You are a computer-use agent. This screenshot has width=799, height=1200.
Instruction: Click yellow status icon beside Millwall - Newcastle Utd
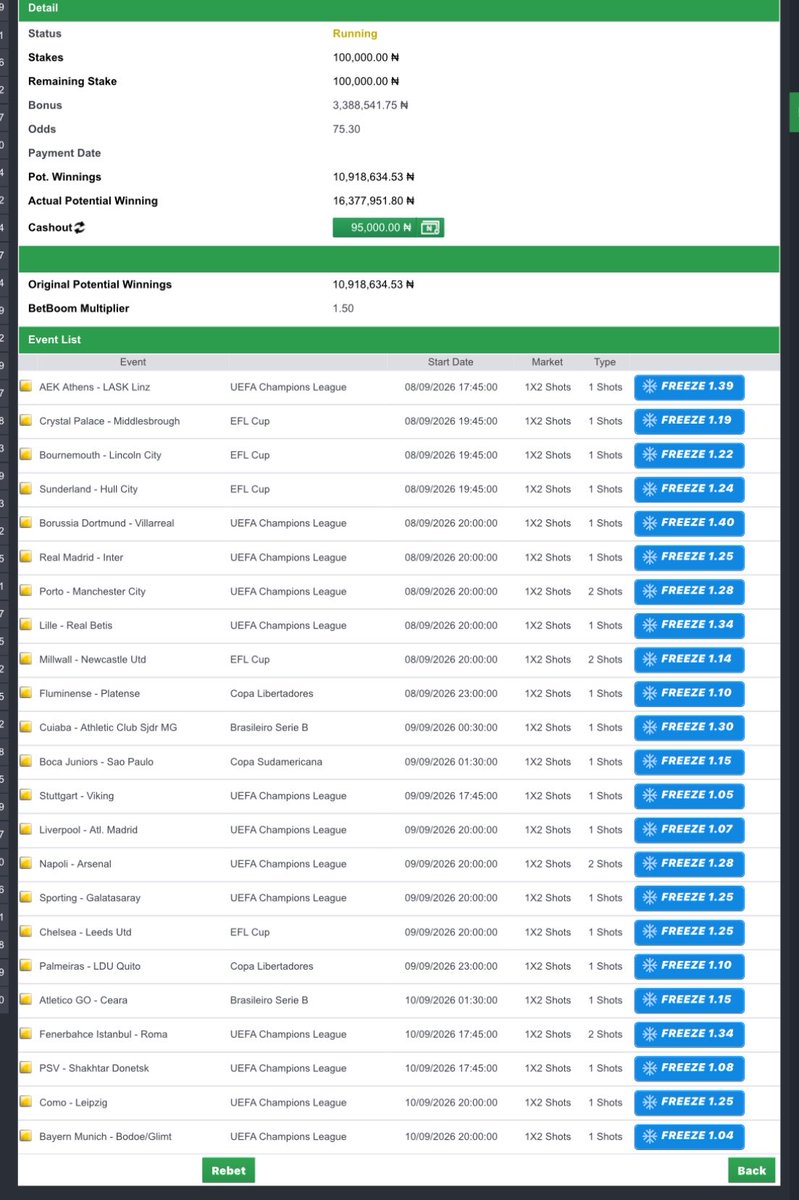tap(26, 659)
